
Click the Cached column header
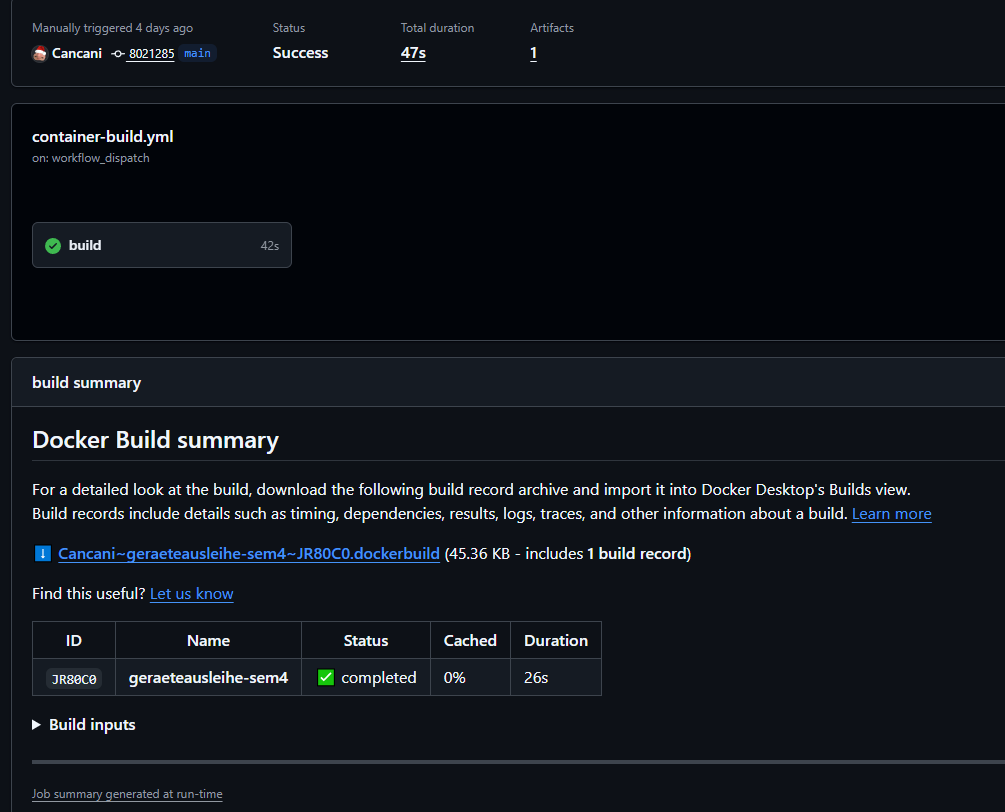tap(470, 640)
